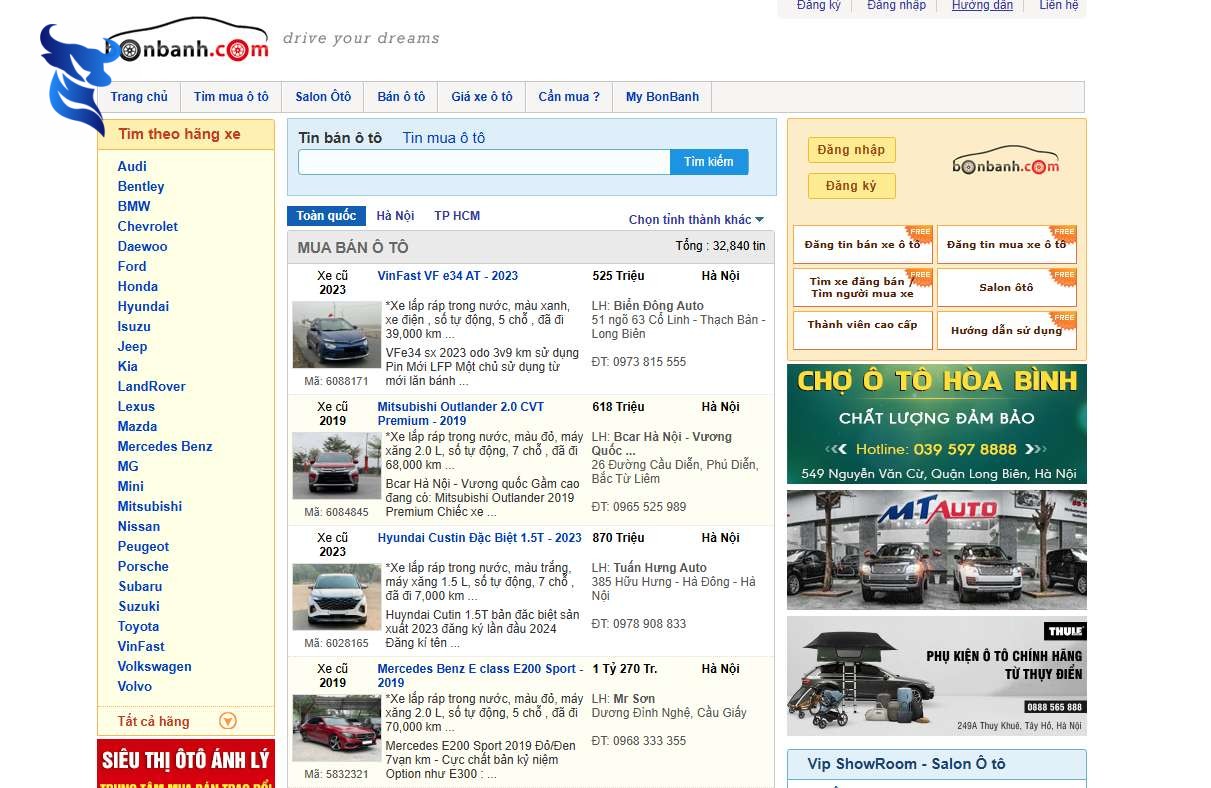1211x788 pixels.
Task: Select the Giá xe ô tô menu
Action: 482,97
